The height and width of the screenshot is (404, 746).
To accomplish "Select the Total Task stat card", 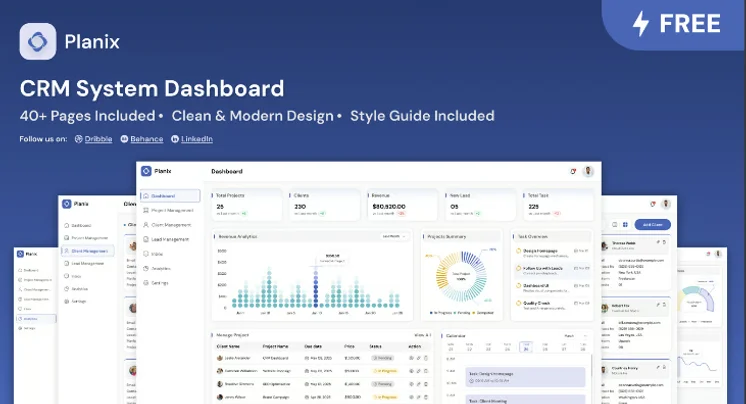I will tap(558, 205).
